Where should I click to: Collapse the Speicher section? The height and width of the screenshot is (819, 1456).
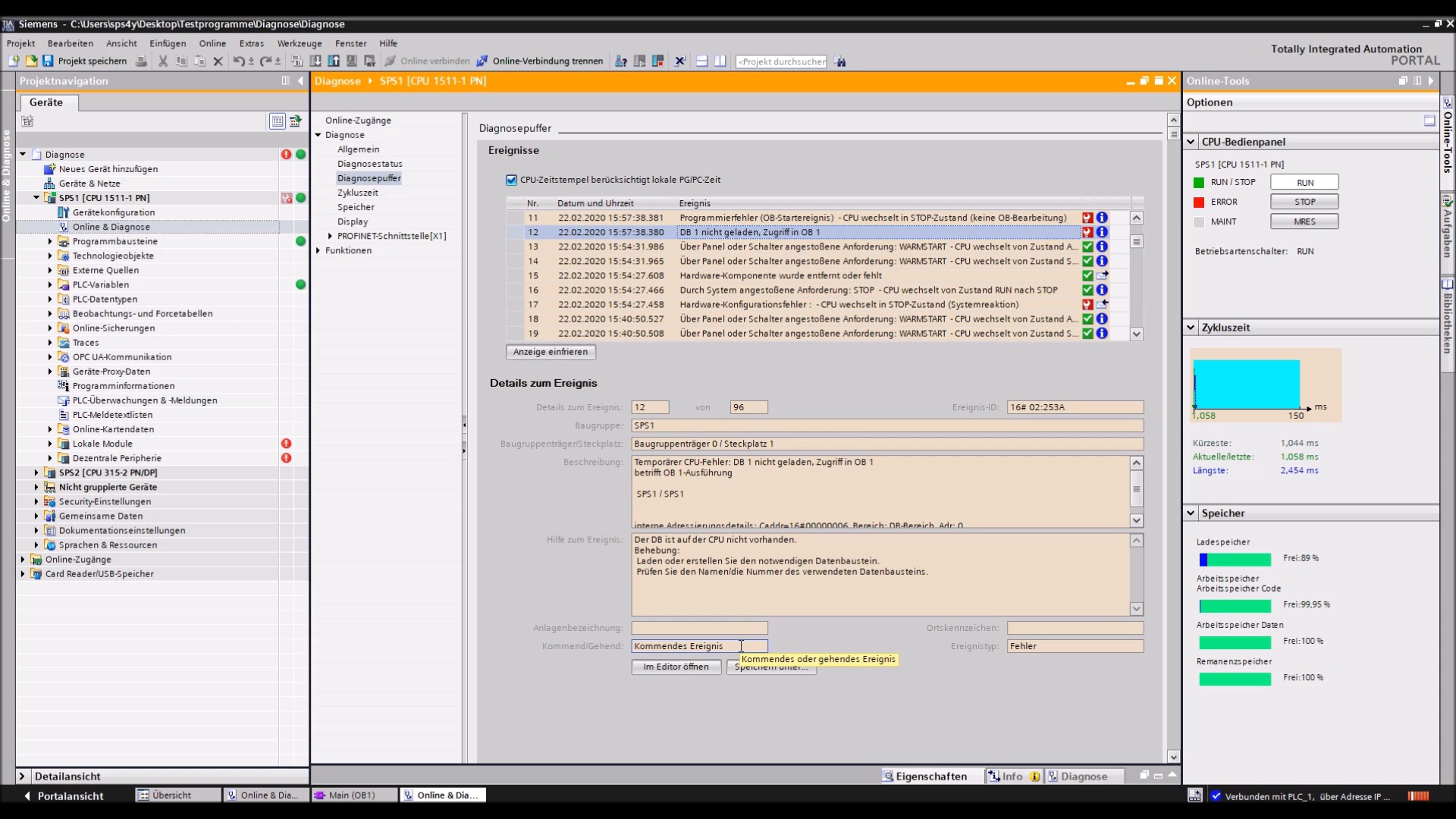tap(1191, 513)
